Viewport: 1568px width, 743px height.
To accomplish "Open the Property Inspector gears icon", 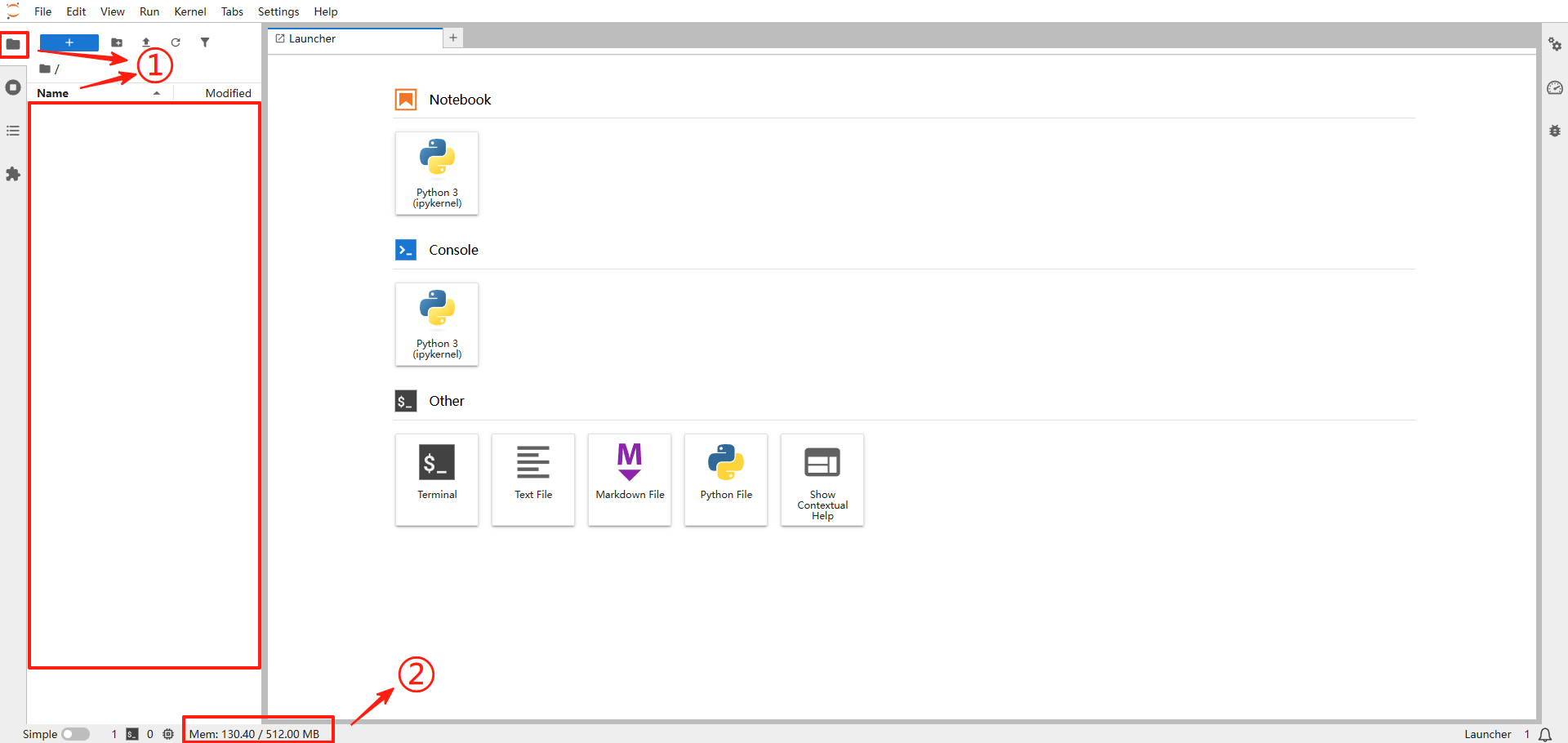I will tap(1554, 44).
